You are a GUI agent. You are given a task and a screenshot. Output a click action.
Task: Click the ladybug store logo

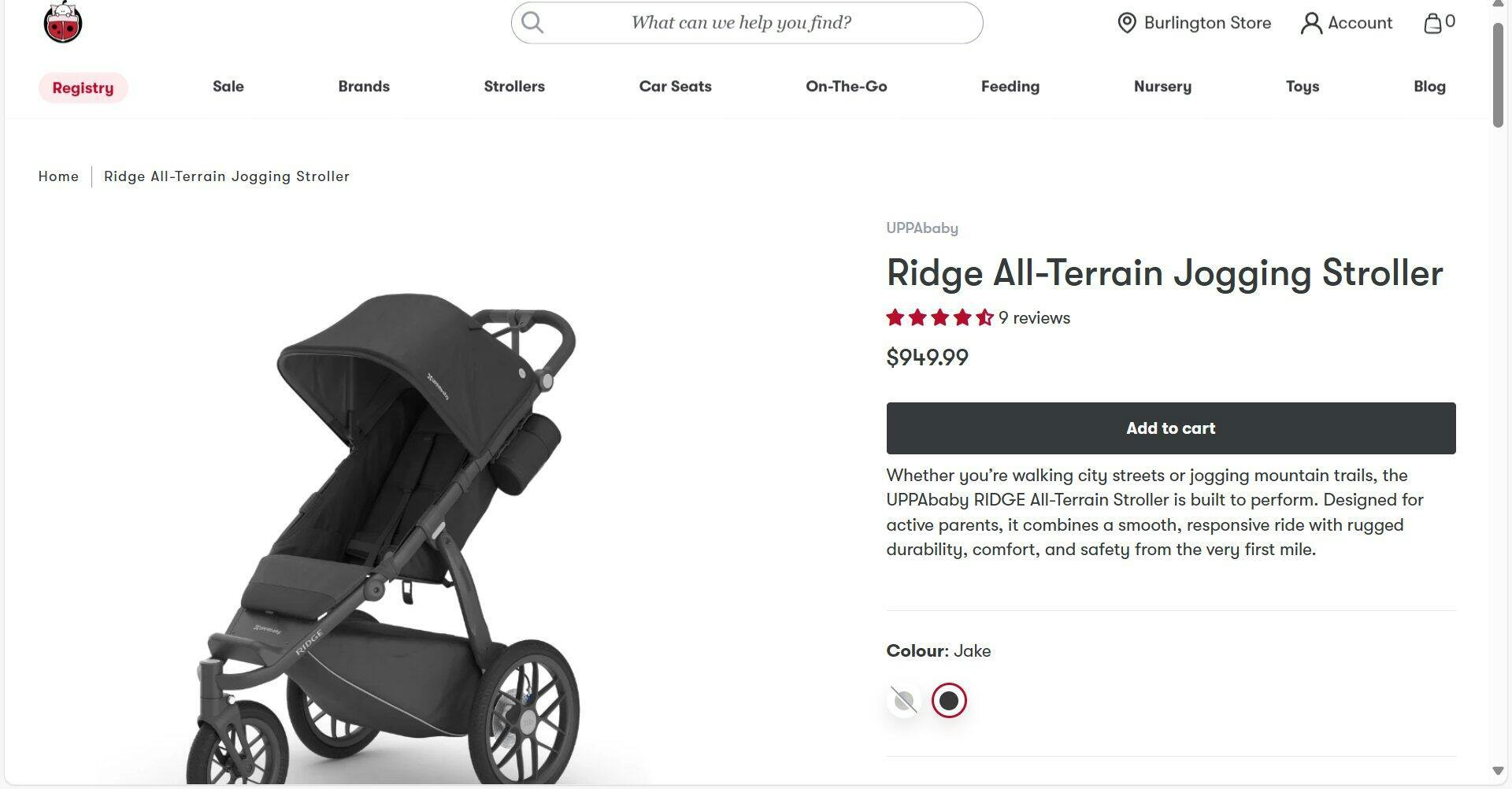[x=63, y=22]
